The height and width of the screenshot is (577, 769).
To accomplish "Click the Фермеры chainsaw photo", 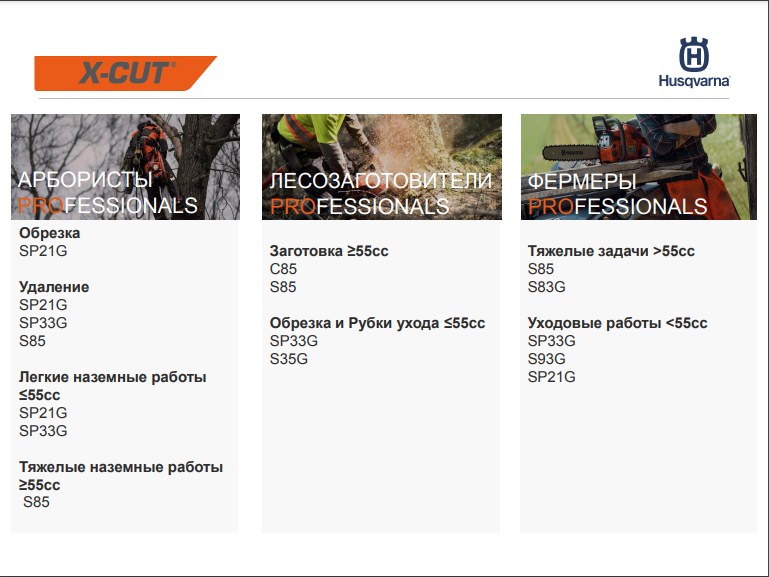I will tap(639, 167).
